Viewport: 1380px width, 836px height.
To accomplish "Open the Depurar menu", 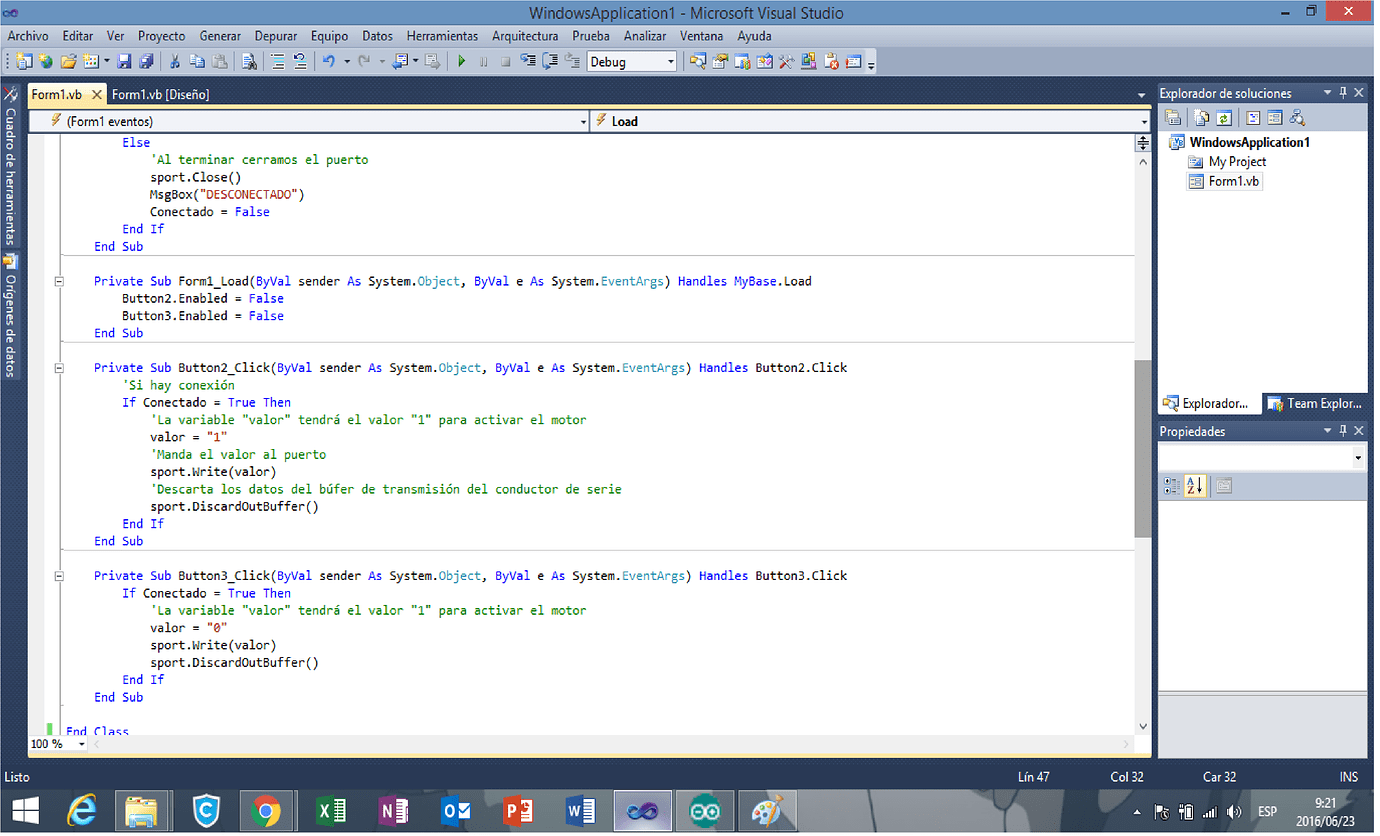I will (276, 36).
